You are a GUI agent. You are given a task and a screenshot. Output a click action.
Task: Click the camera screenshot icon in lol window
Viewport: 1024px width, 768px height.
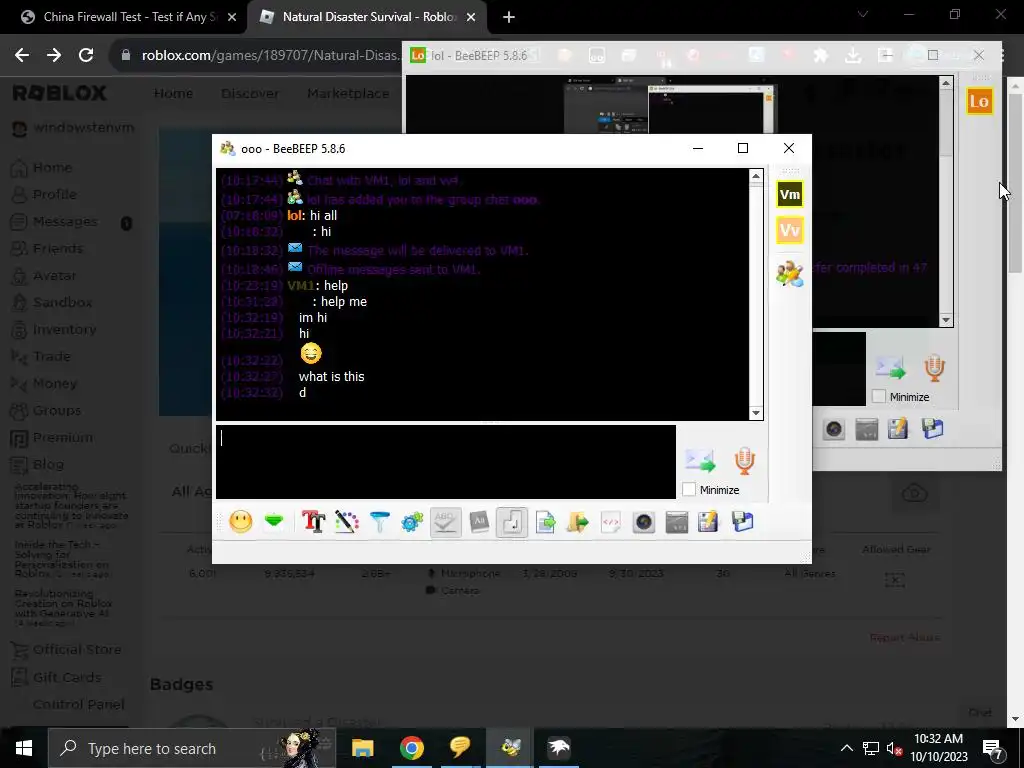834,429
